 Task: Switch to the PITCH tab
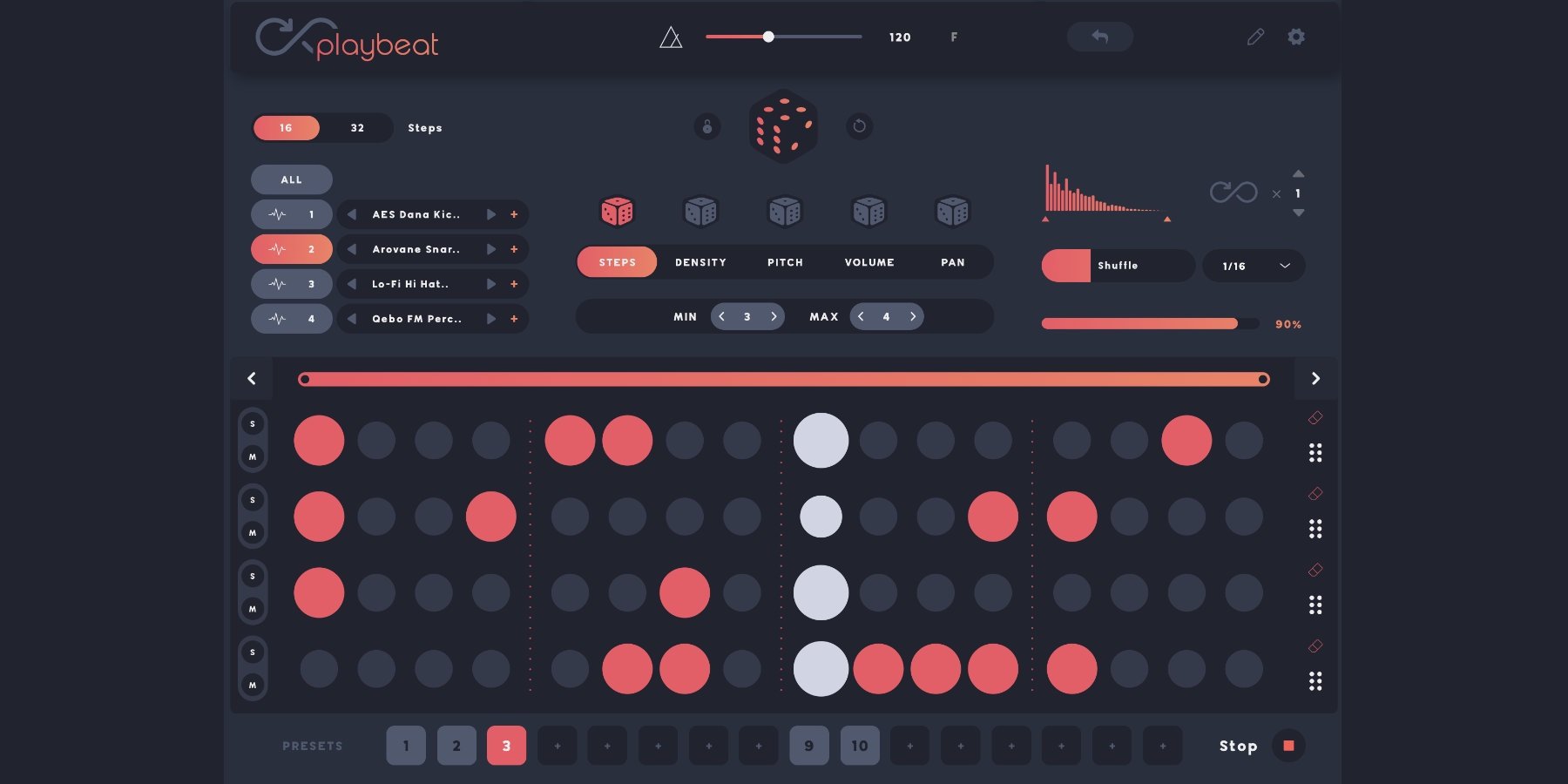[785, 262]
